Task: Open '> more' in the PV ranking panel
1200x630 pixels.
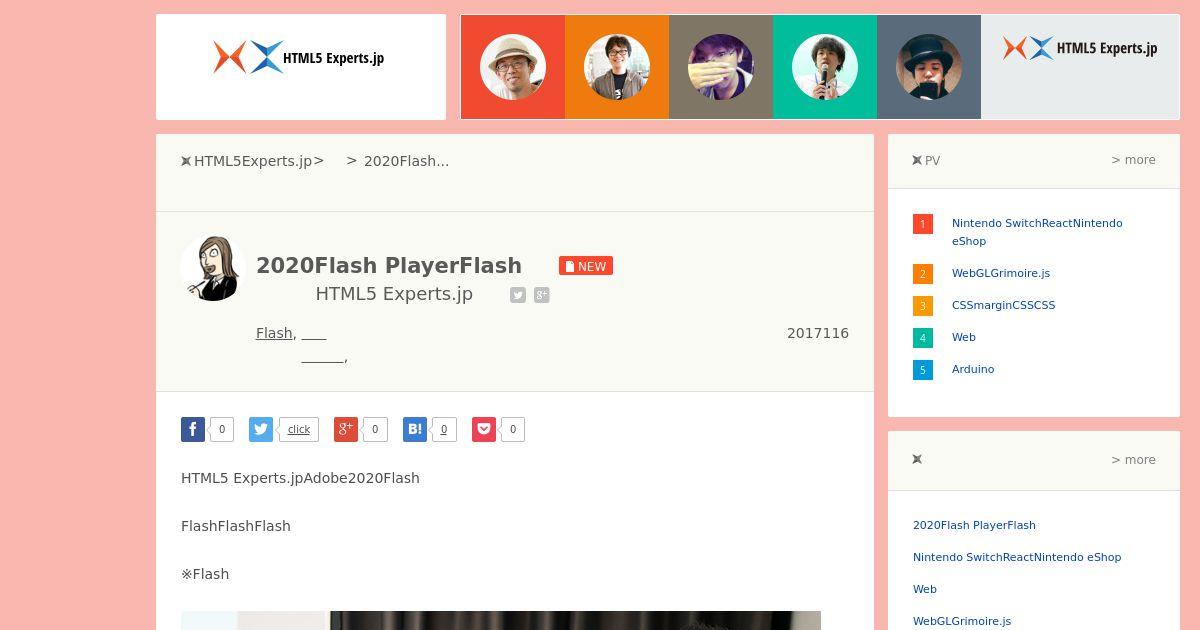Action: click(1133, 160)
